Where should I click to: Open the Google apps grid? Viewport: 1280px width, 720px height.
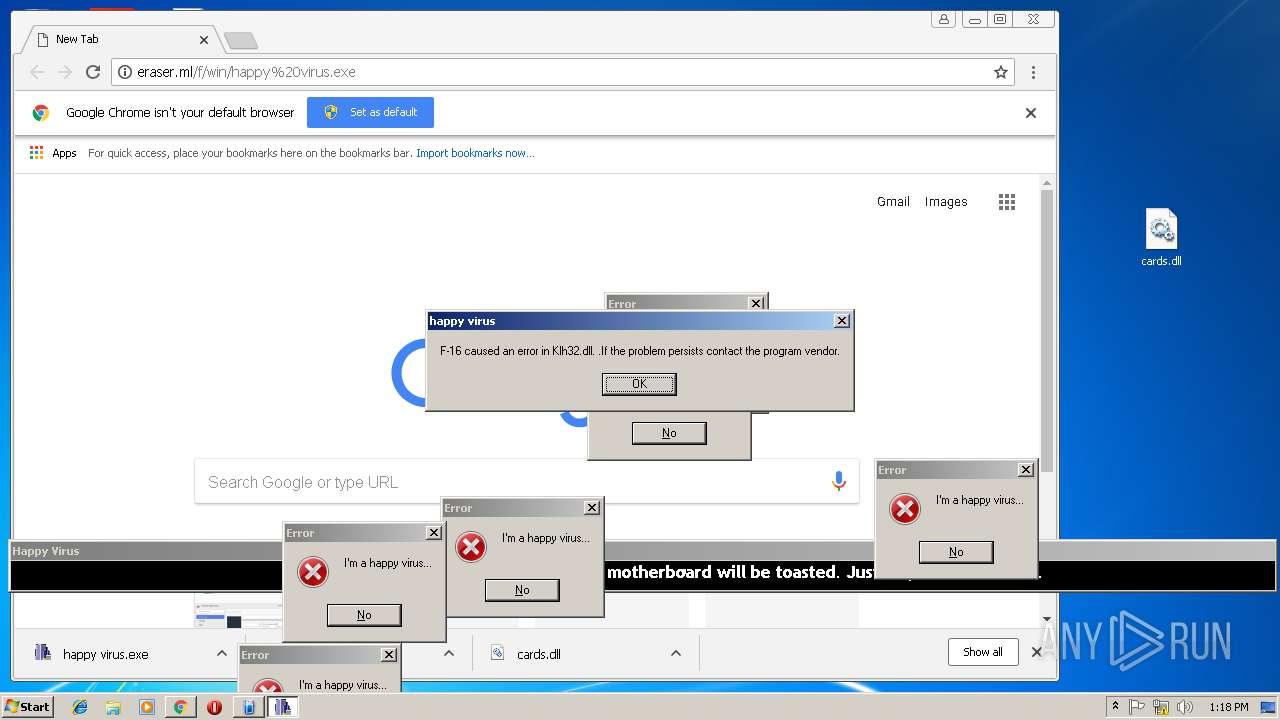[x=1007, y=202]
